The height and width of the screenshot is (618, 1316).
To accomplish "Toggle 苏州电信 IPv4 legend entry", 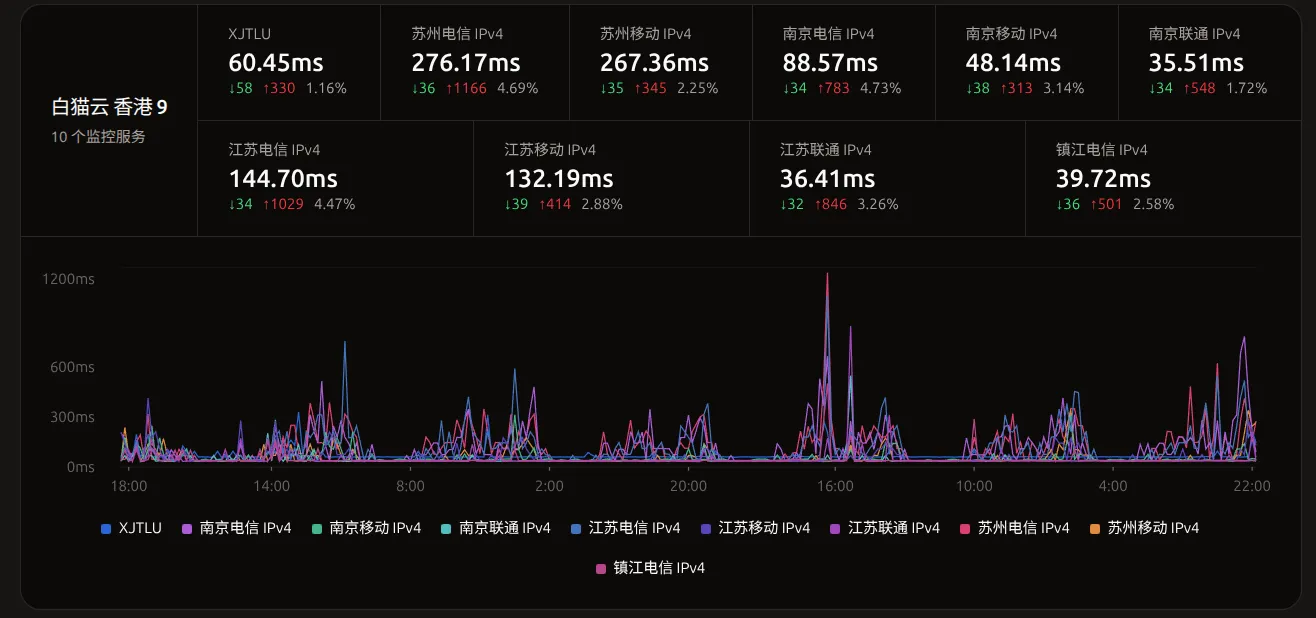I will coord(1014,528).
